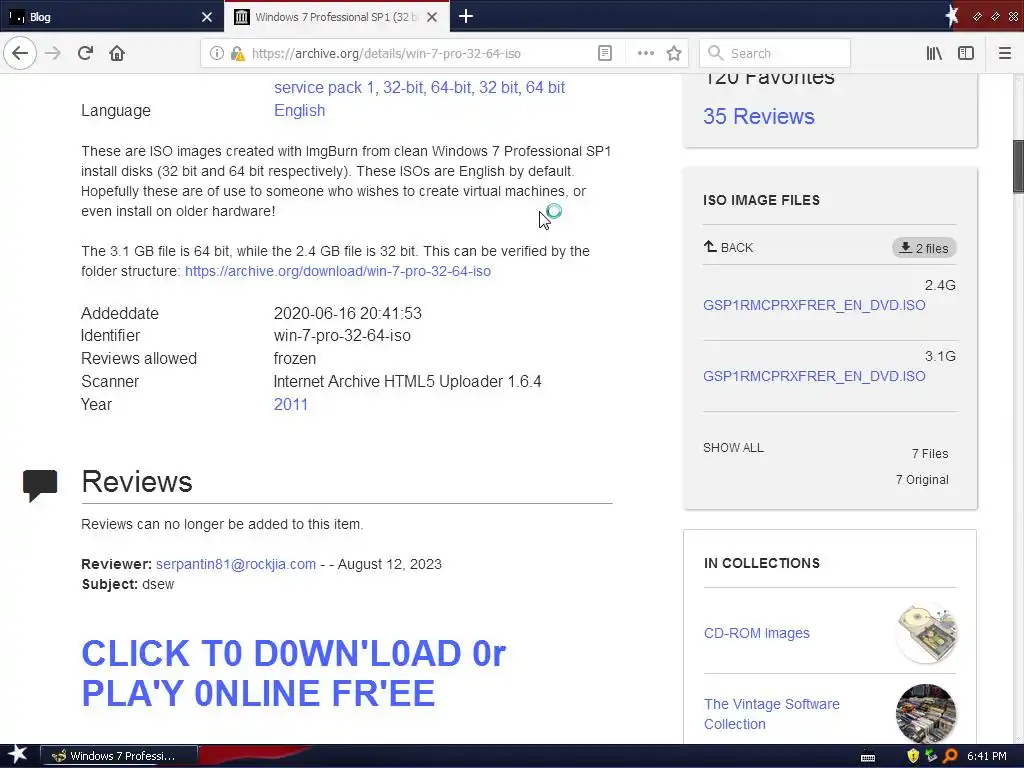Open the service pack 1 topic link

[x=324, y=88]
